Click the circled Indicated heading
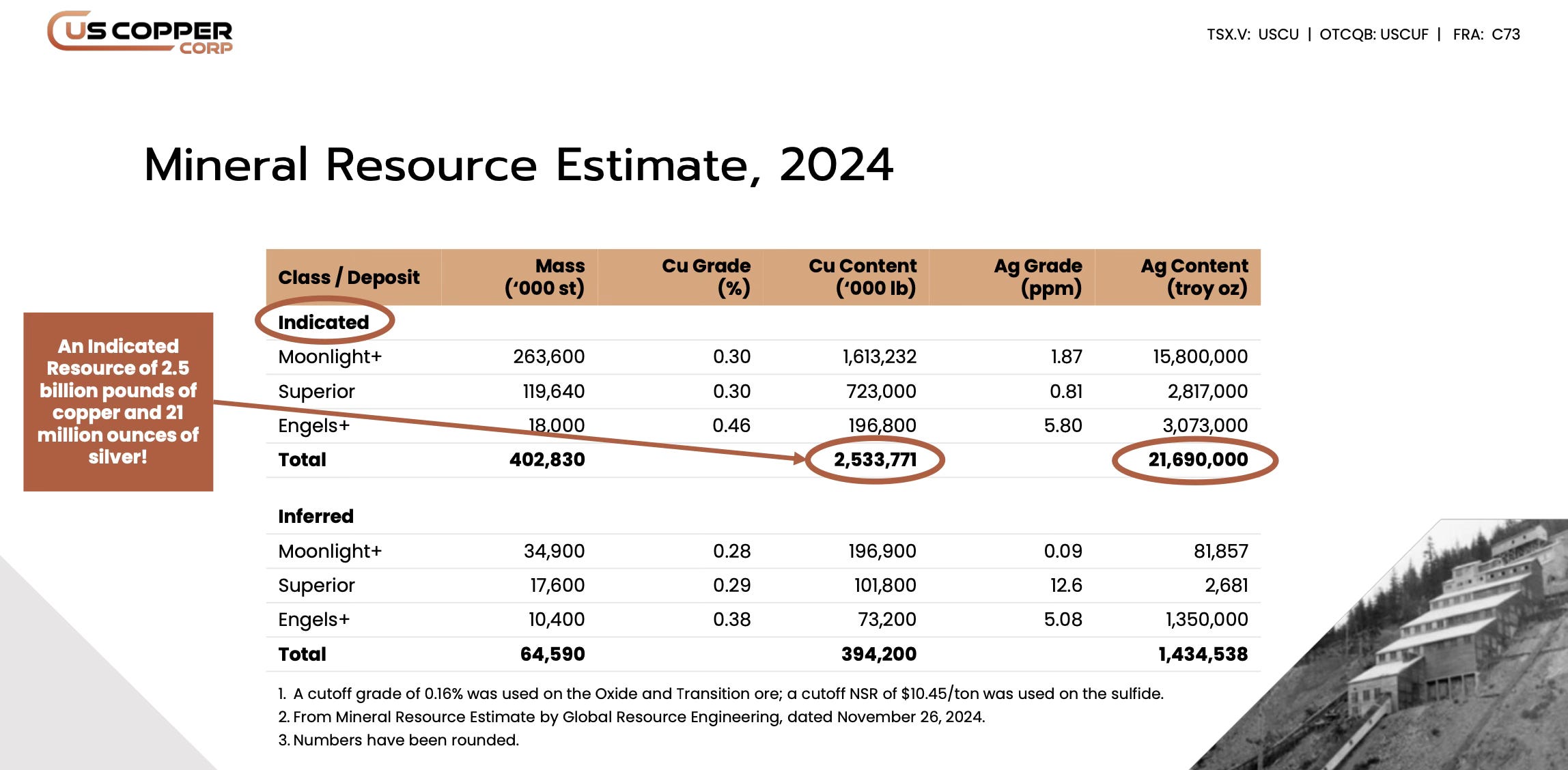 tap(324, 322)
